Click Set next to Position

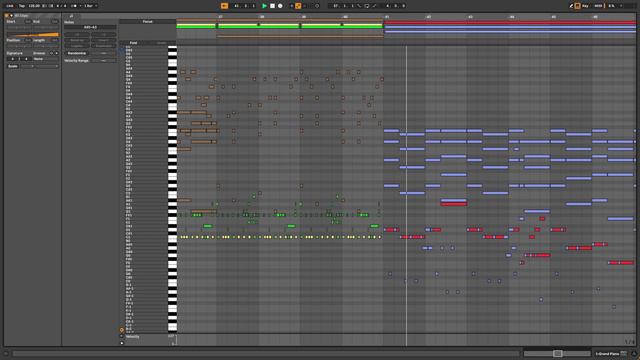click(28, 40)
